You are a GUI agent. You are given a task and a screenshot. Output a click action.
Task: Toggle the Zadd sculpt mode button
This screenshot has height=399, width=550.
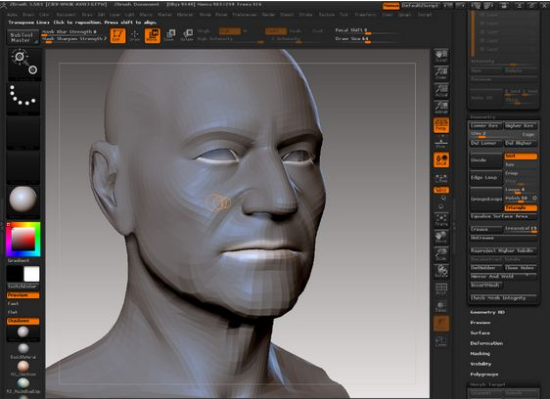tap(276, 32)
